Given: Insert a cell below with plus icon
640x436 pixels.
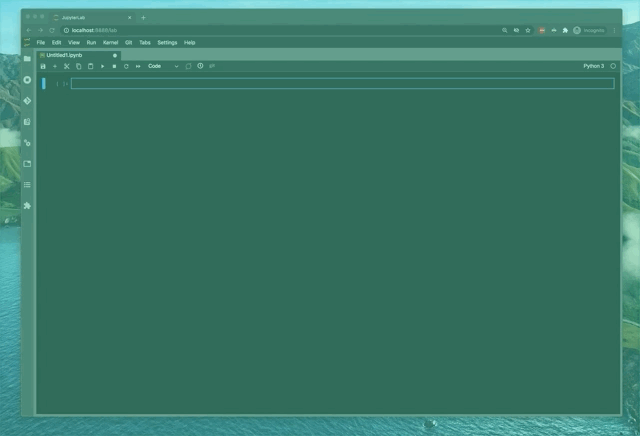Looking at the screenshot, I should coord(55,66).
